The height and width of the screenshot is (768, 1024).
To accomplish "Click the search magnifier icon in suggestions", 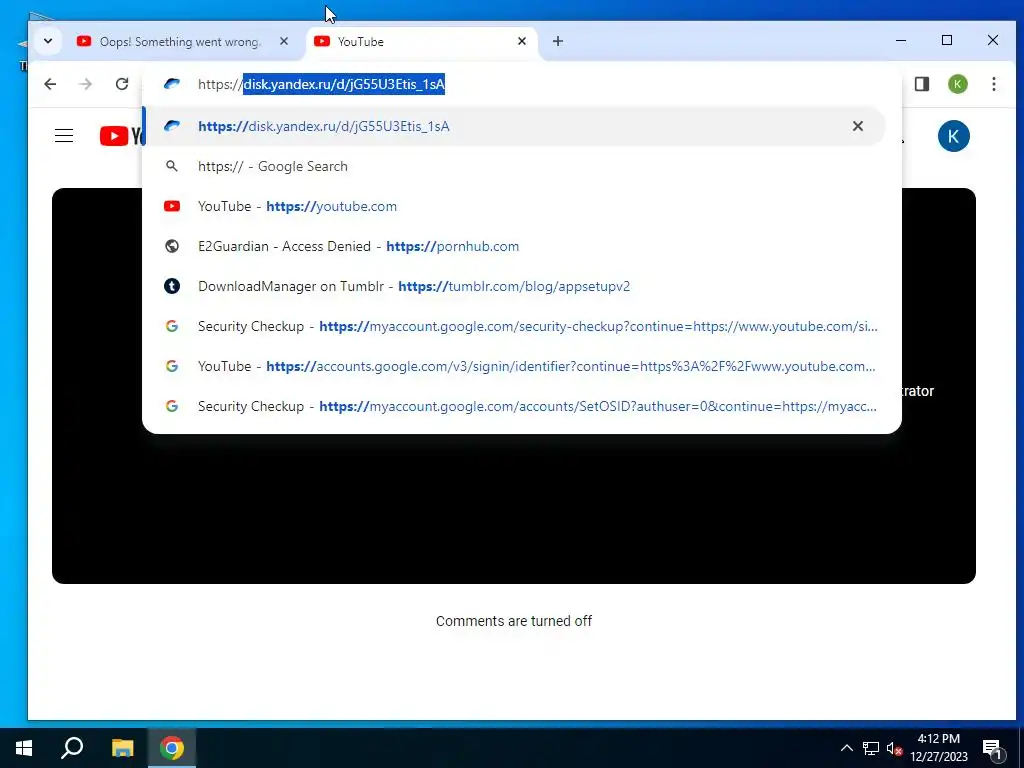I will point(172,167).
